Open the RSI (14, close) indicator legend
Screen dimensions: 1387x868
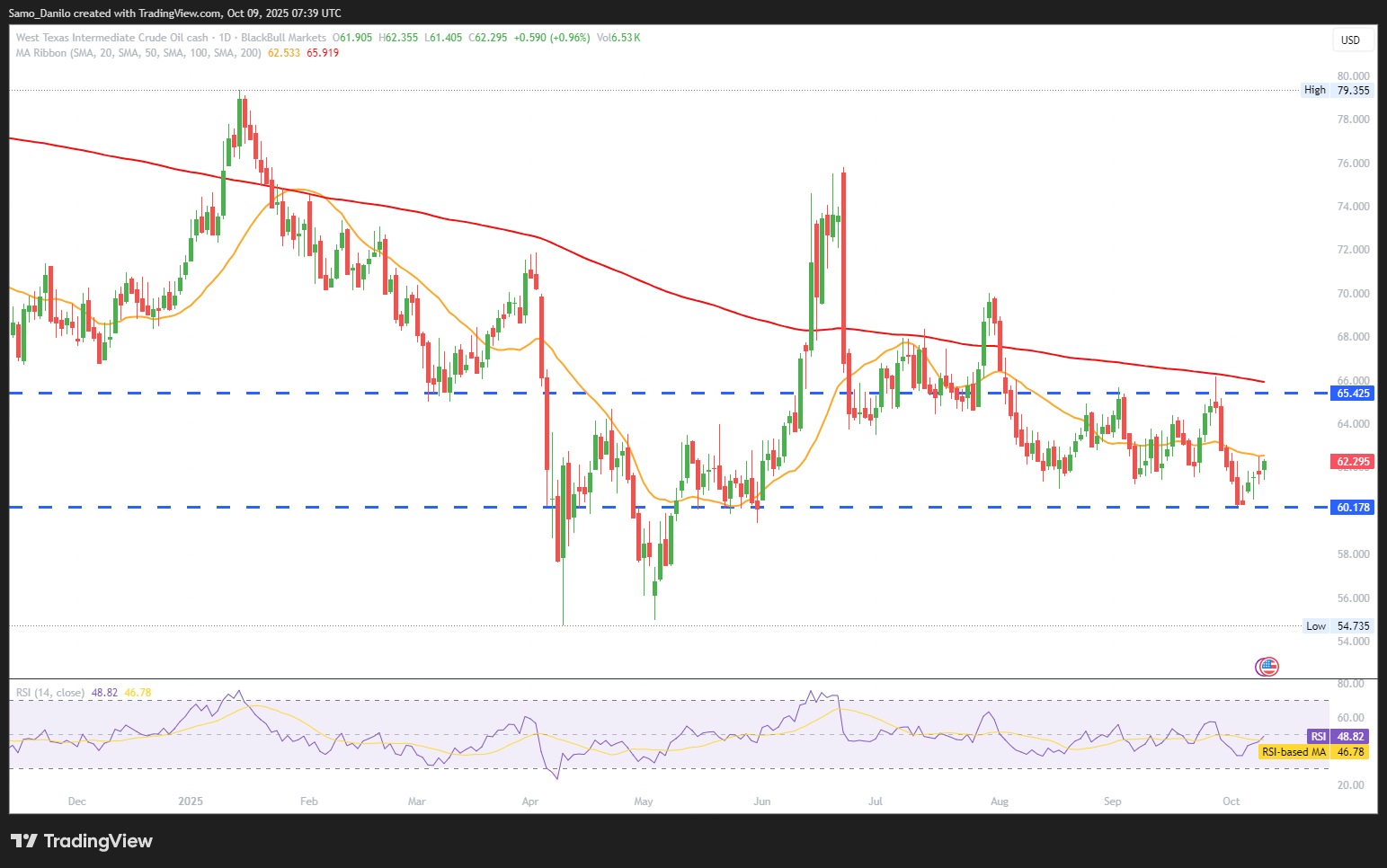click(x=50, y=693)
